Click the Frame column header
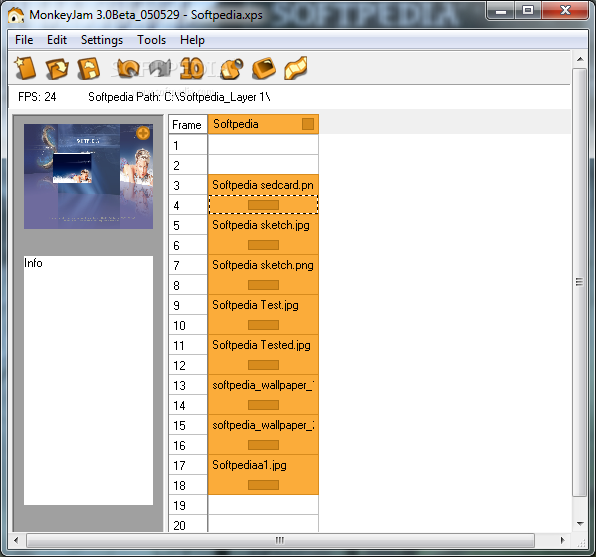 [x=188, y=124]
